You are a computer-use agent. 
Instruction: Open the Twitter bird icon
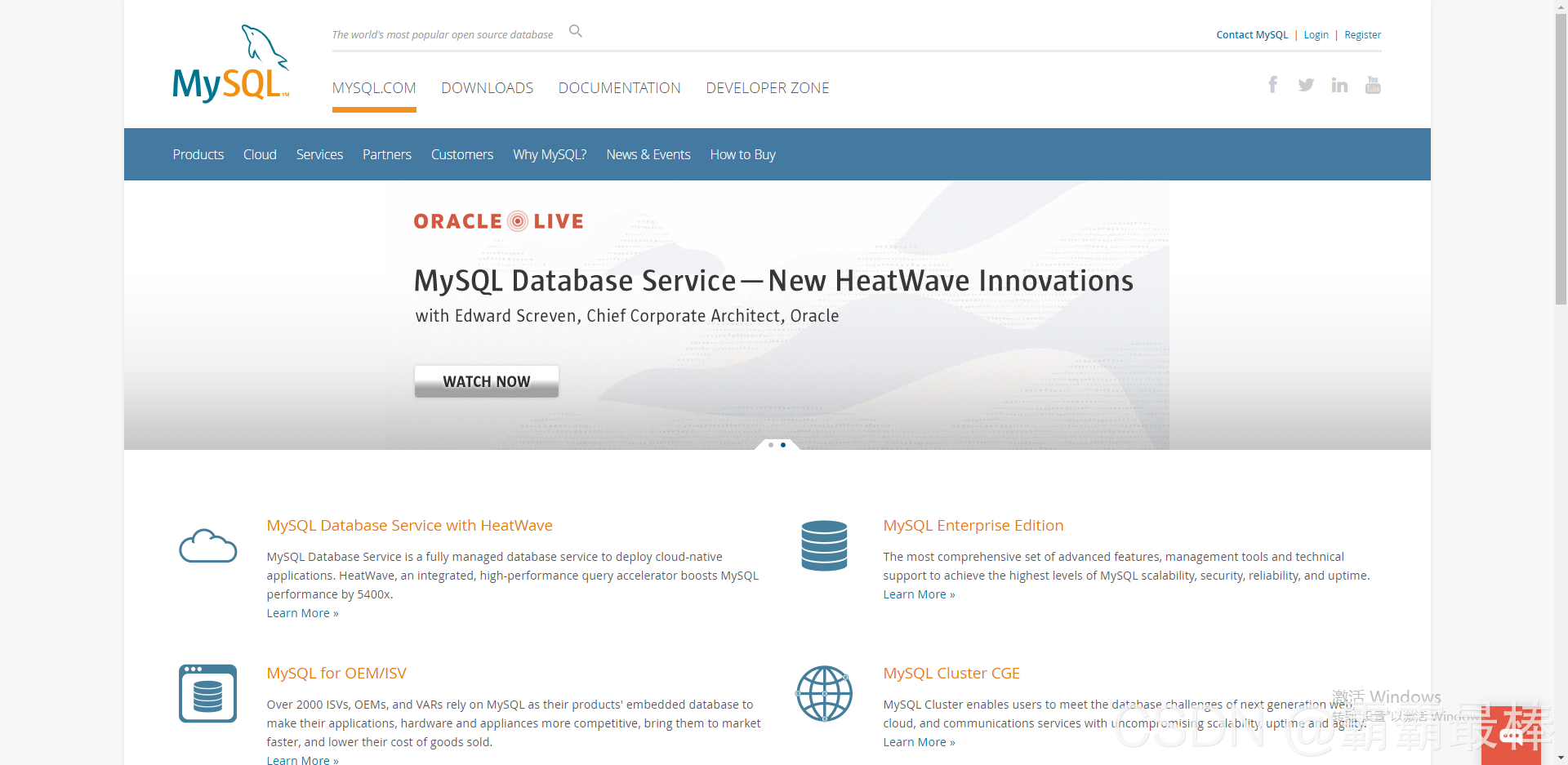1306,85
